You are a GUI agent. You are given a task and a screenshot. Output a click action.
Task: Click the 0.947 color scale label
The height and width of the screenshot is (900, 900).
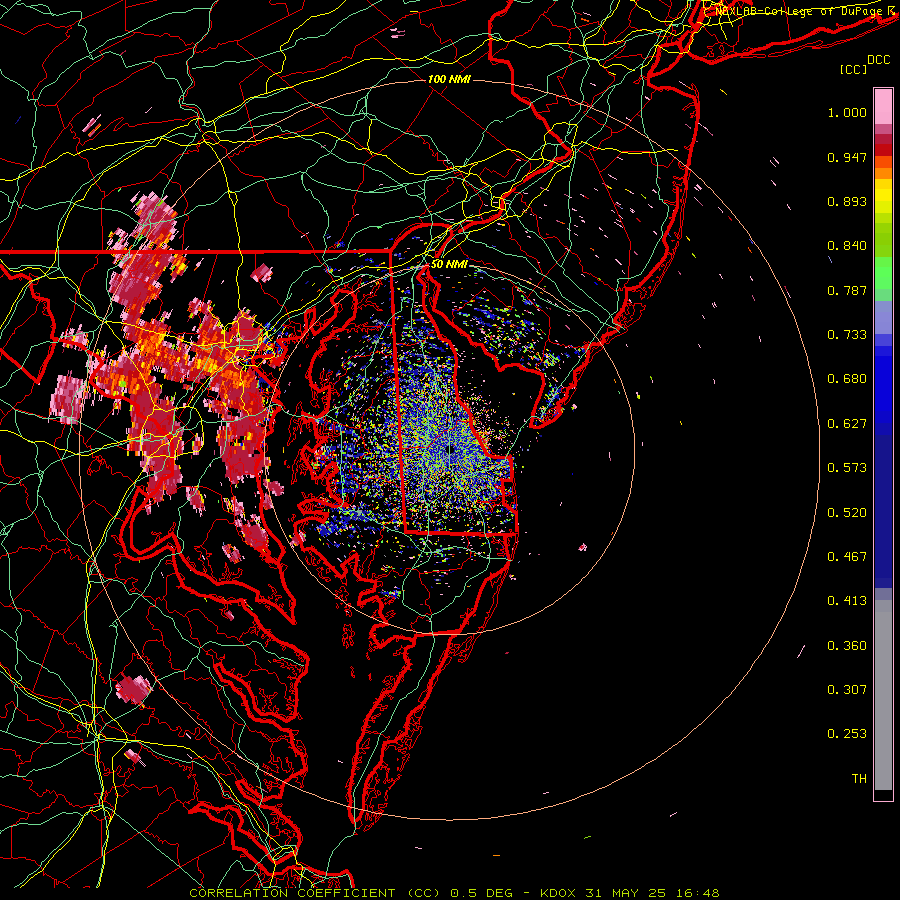(x=847, y=157)
